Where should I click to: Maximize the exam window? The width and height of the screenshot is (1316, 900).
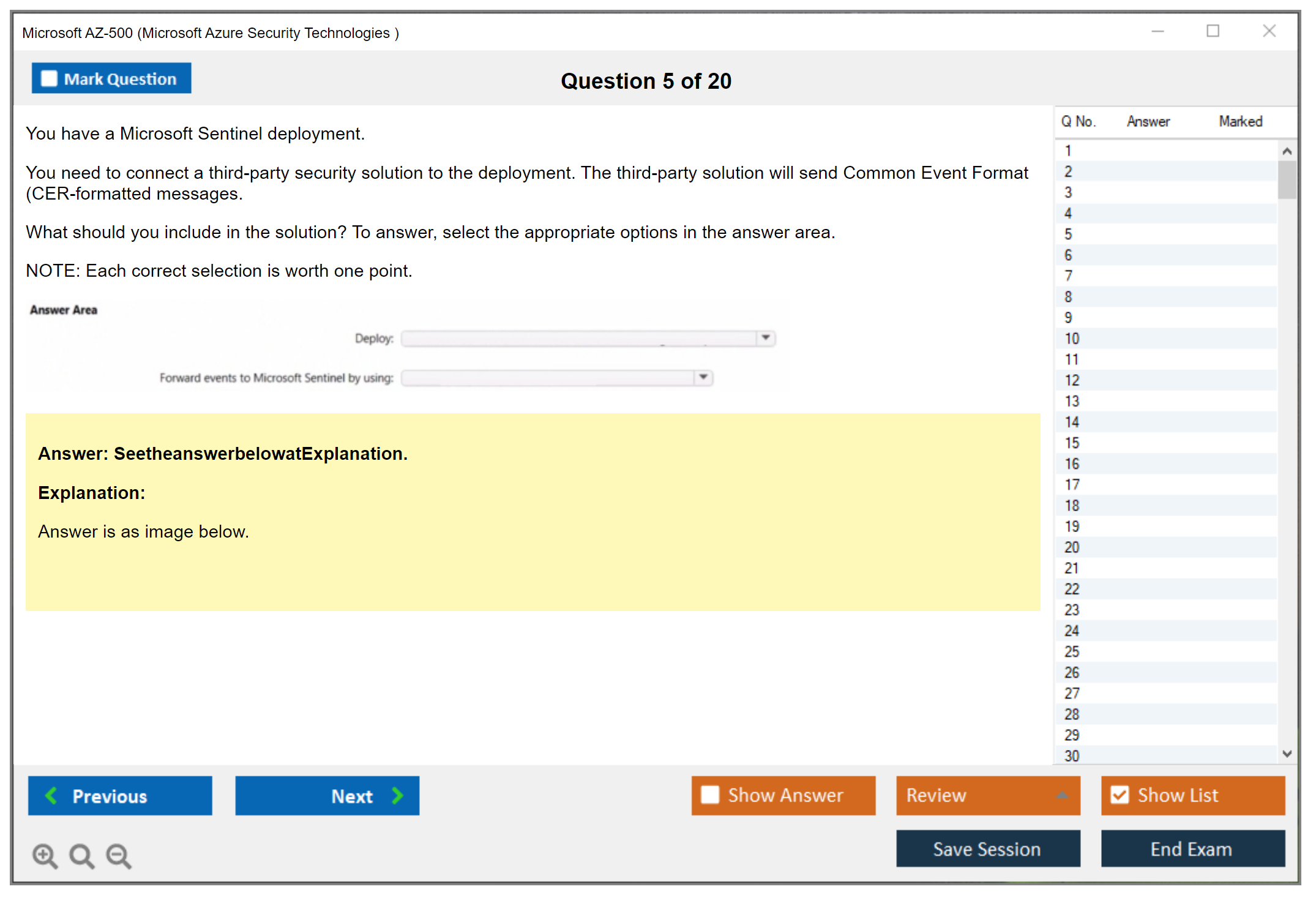[x=1213, y=31]
